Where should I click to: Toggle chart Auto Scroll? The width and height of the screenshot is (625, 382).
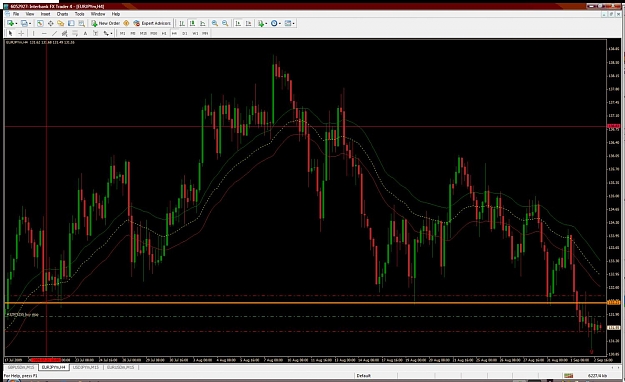click(238, 23)
